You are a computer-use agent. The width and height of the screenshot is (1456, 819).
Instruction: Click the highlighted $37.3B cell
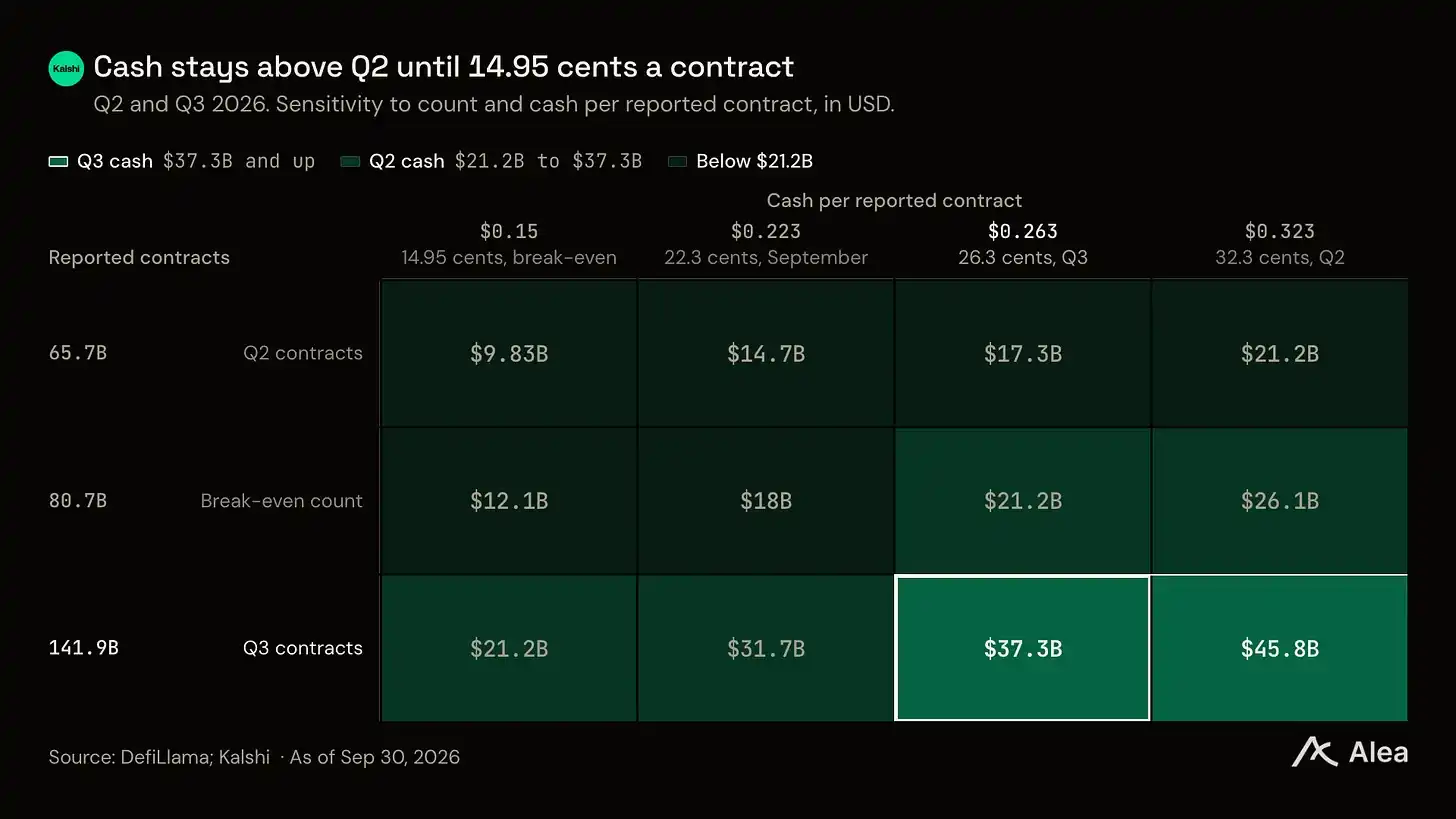click(x=1022, y=648)
